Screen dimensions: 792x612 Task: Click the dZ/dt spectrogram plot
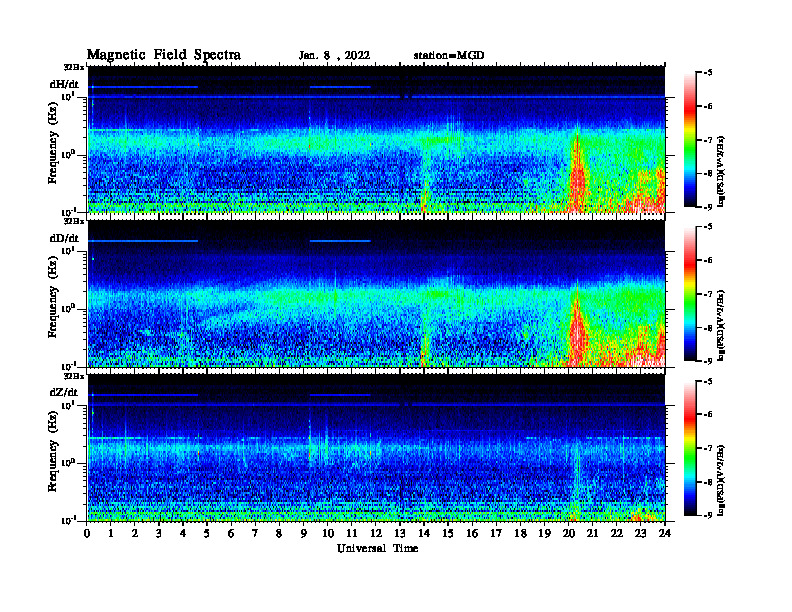click(376, 447)
